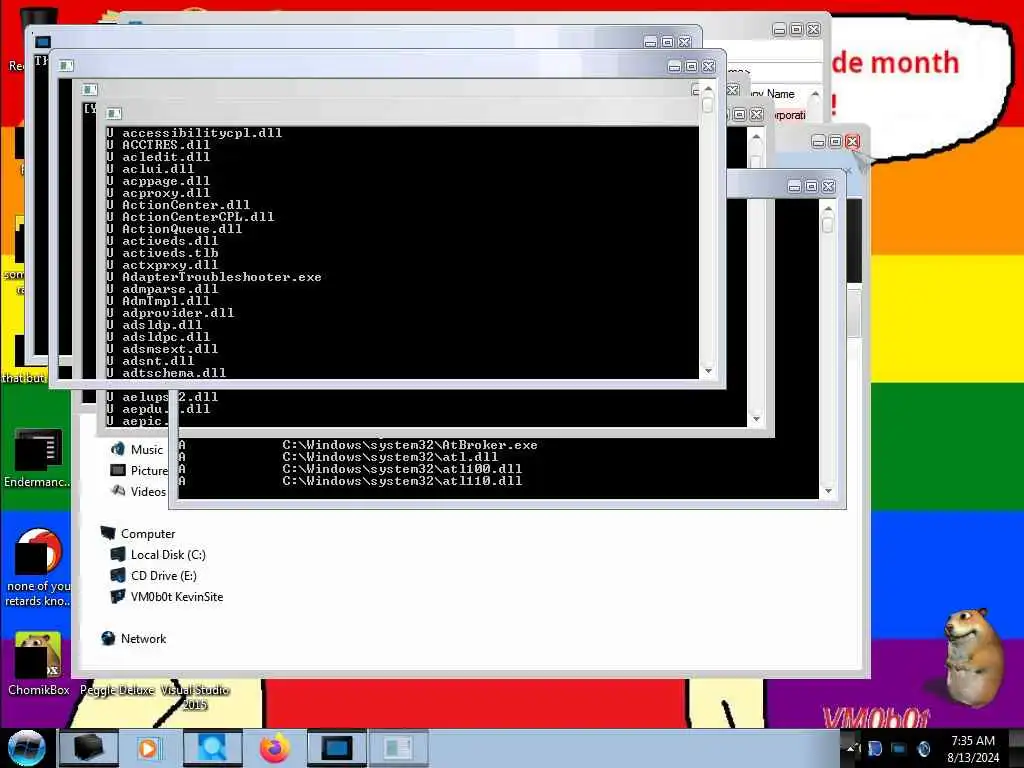1024x768 pixels.
Task: Click the line 'adtschema.dll' in console
Action: [x=174, y=373]
